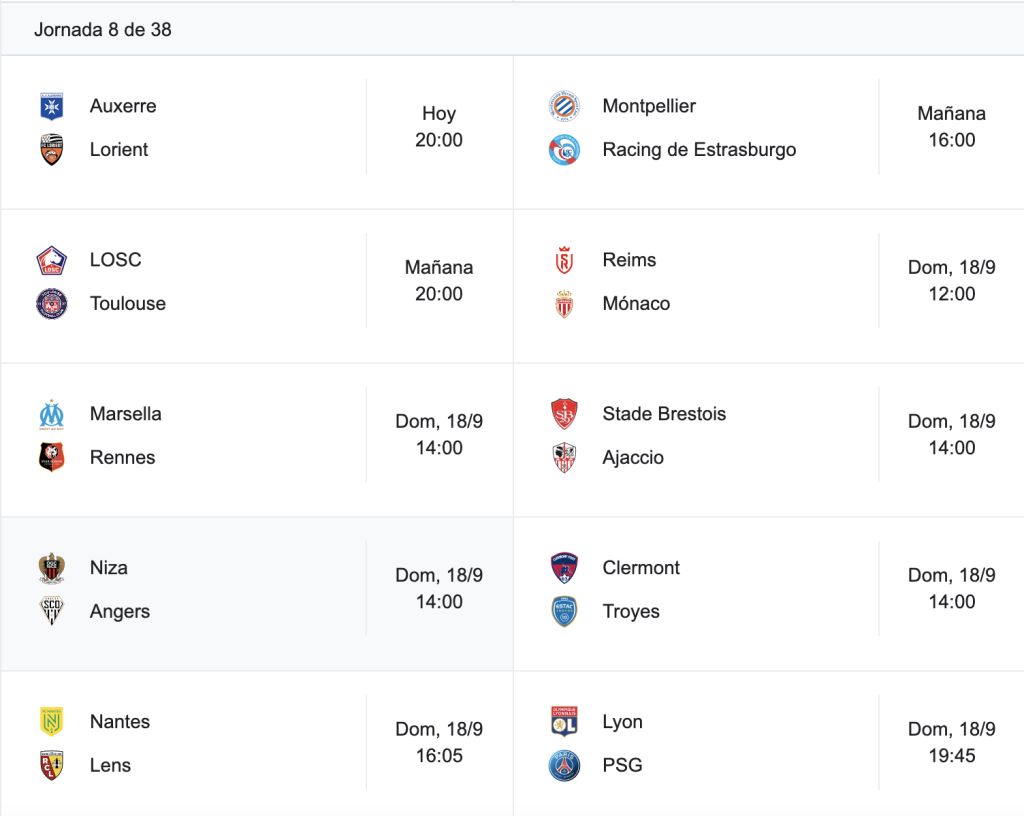
Task: Click the Hoy 20:00 kickoff time
Action: [439, 127]
